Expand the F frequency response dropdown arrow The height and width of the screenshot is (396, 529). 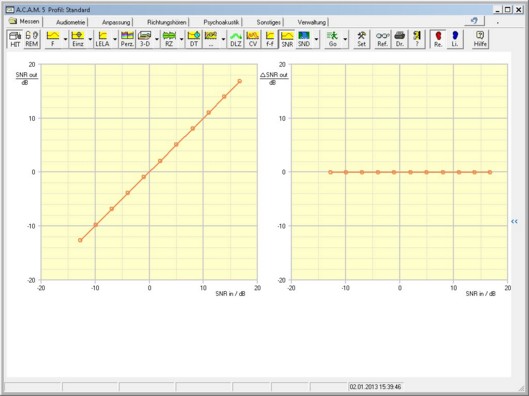click(x=65, y=39)
